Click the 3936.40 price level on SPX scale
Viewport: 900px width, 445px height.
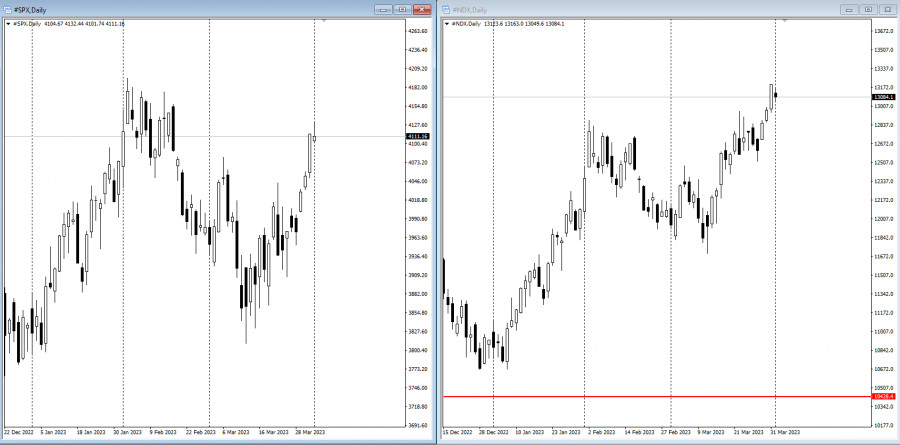417,256
